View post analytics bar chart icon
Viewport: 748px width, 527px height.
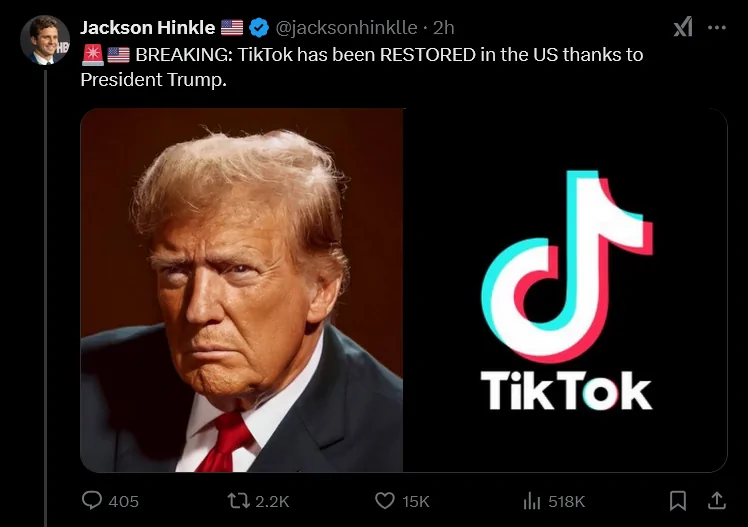531,501
